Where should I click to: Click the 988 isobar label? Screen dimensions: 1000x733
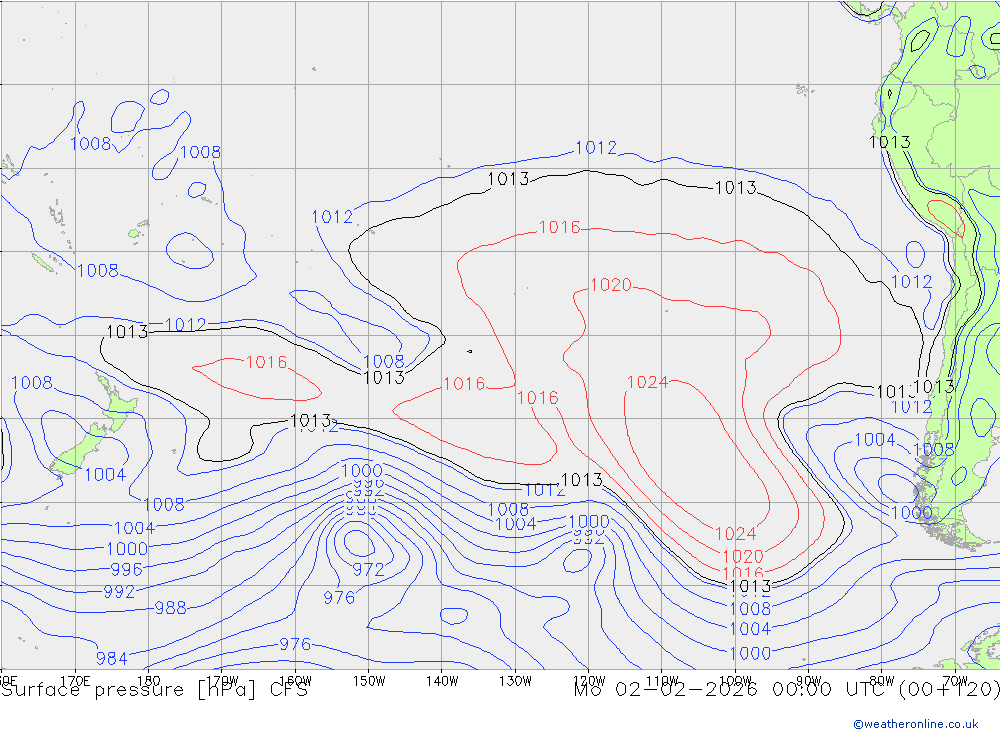(x=170, y=607)
